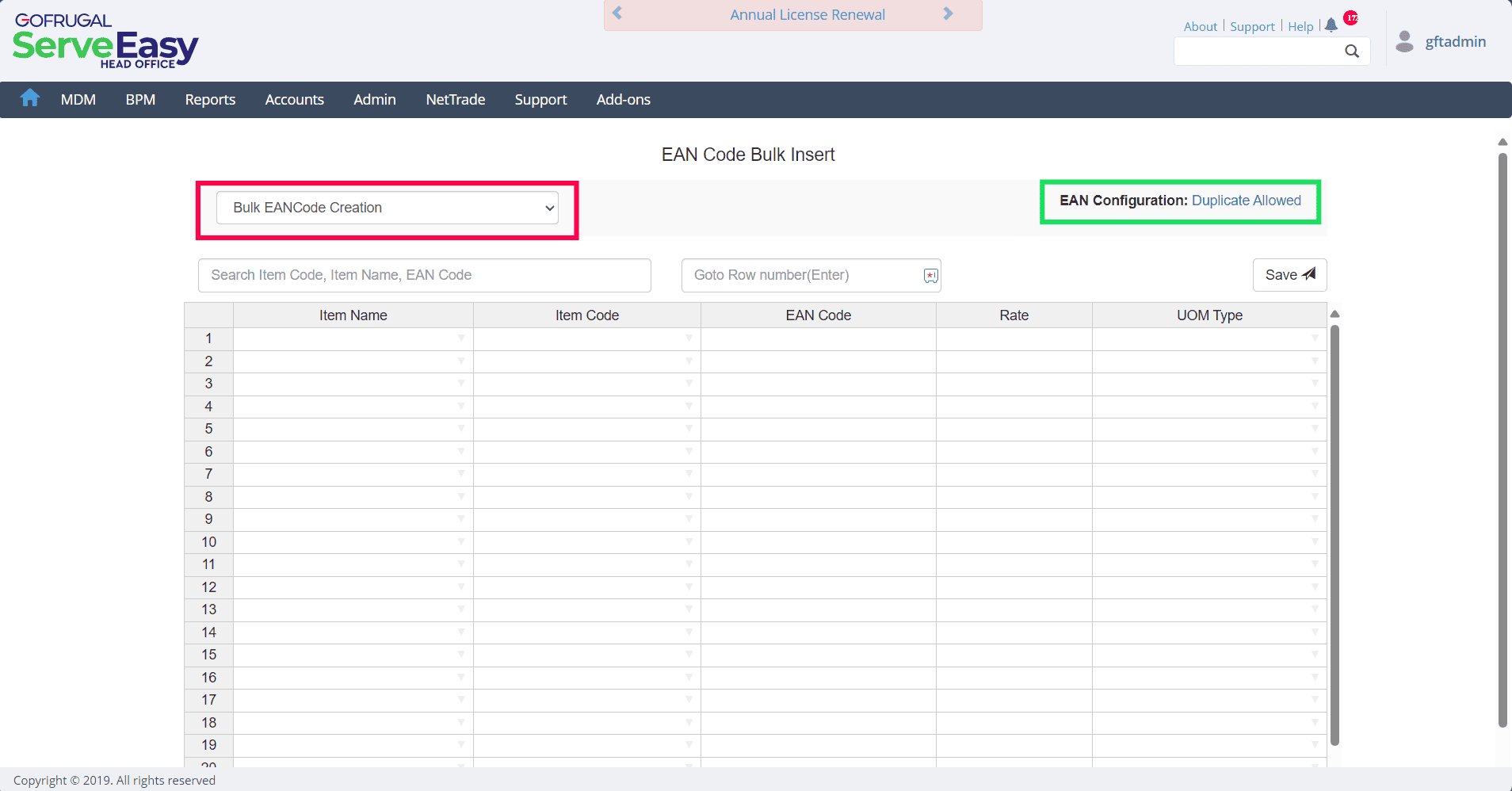This screenshot has height=791, width=1512.
Task: Open the MDM menu
Action: [x=78, y=100]
